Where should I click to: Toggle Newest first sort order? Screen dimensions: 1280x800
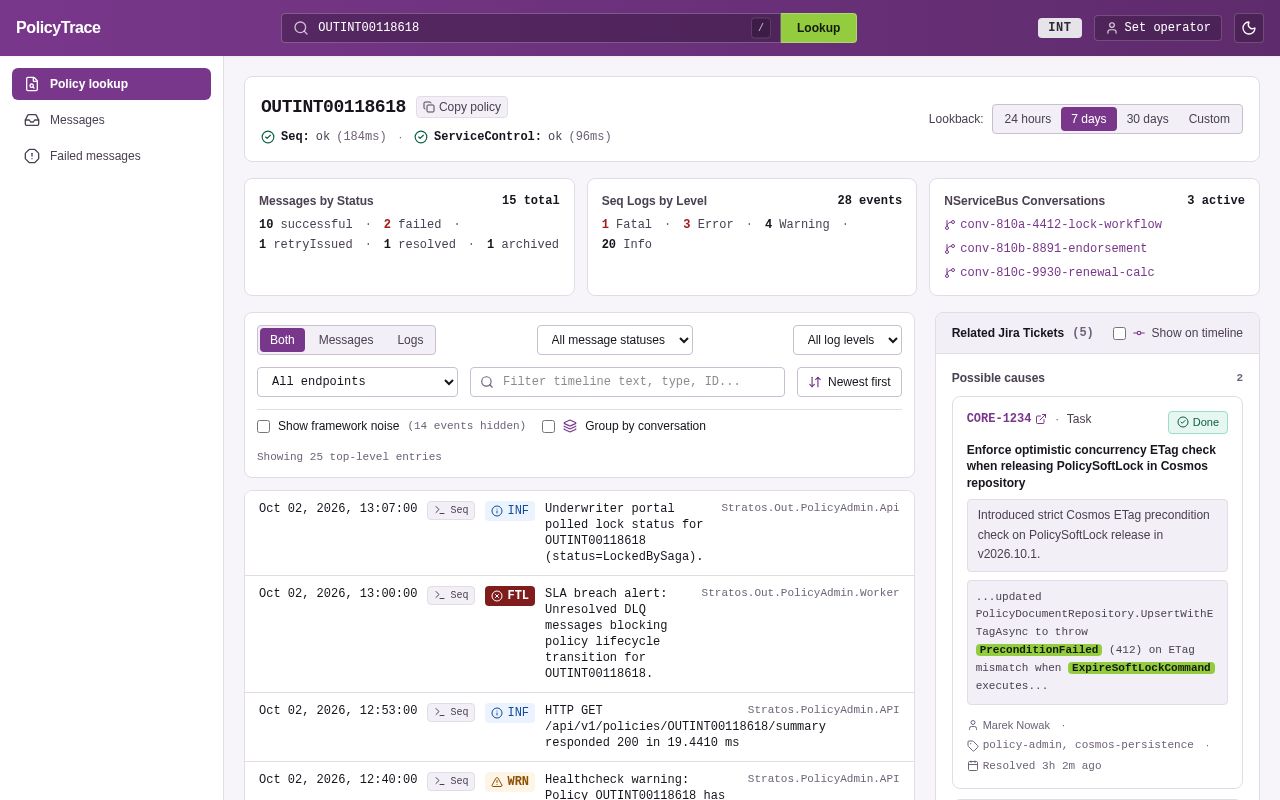coord(849,382)
